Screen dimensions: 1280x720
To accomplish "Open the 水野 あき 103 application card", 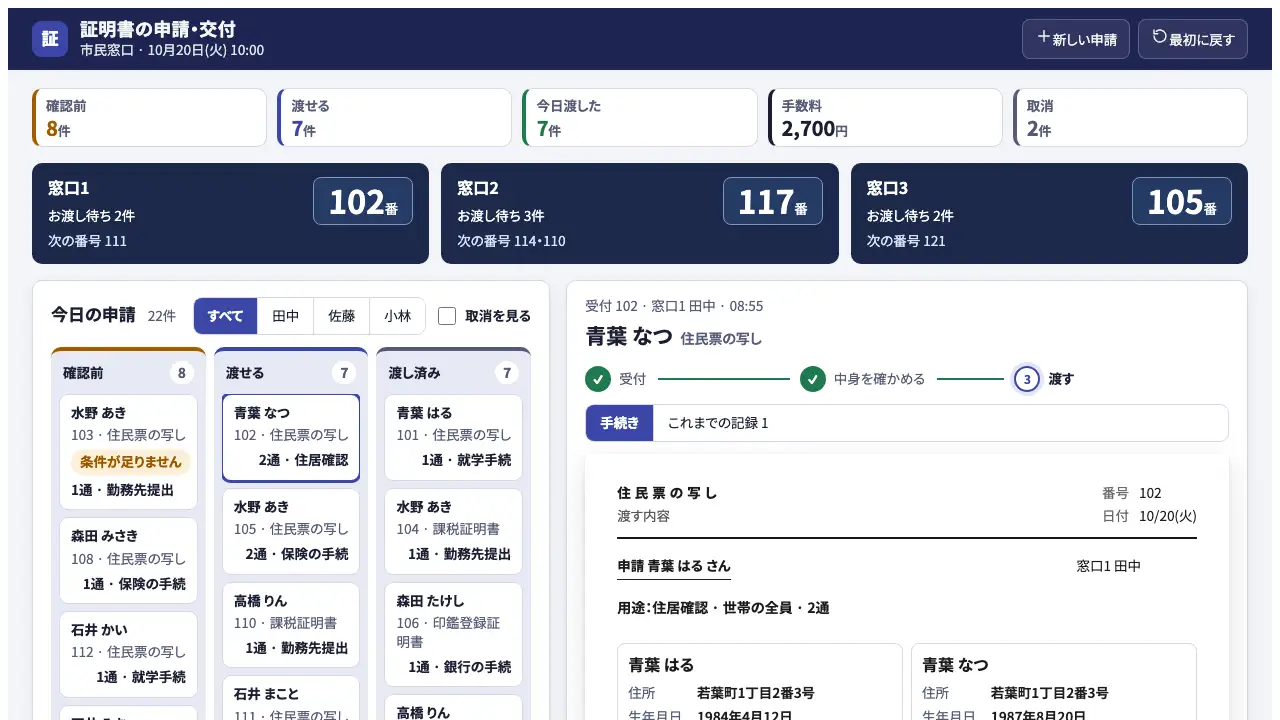I will [x=129, y=452].
